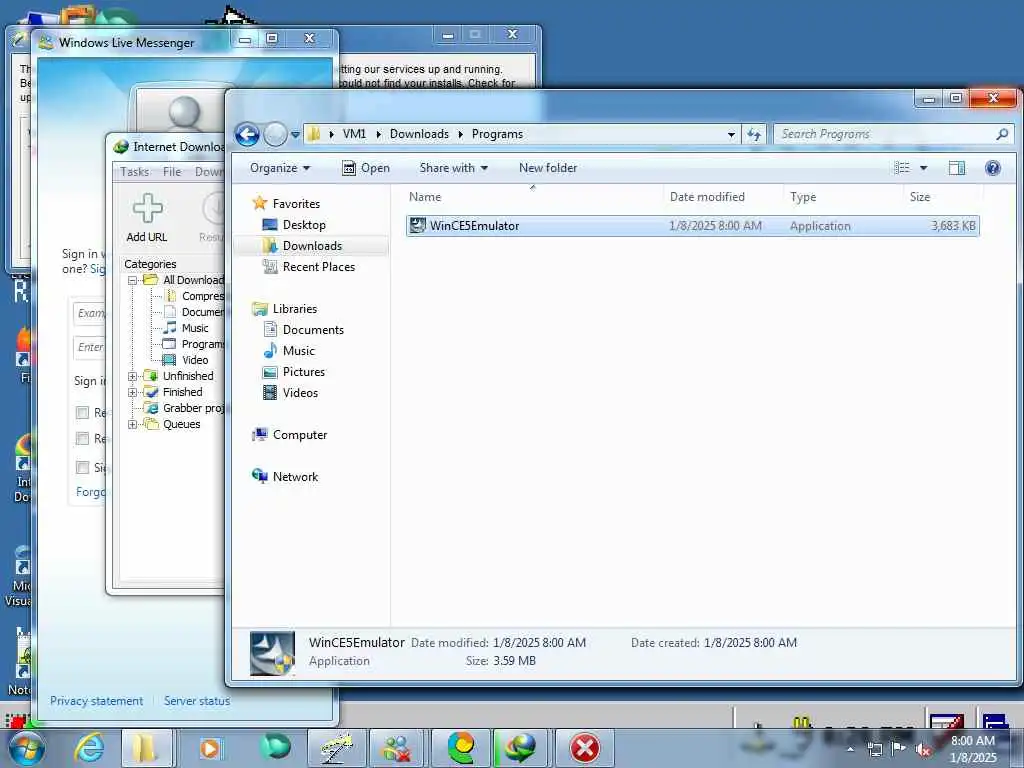
Task: Open Windows Live Messenger taskbar icon
Action: 396,748
